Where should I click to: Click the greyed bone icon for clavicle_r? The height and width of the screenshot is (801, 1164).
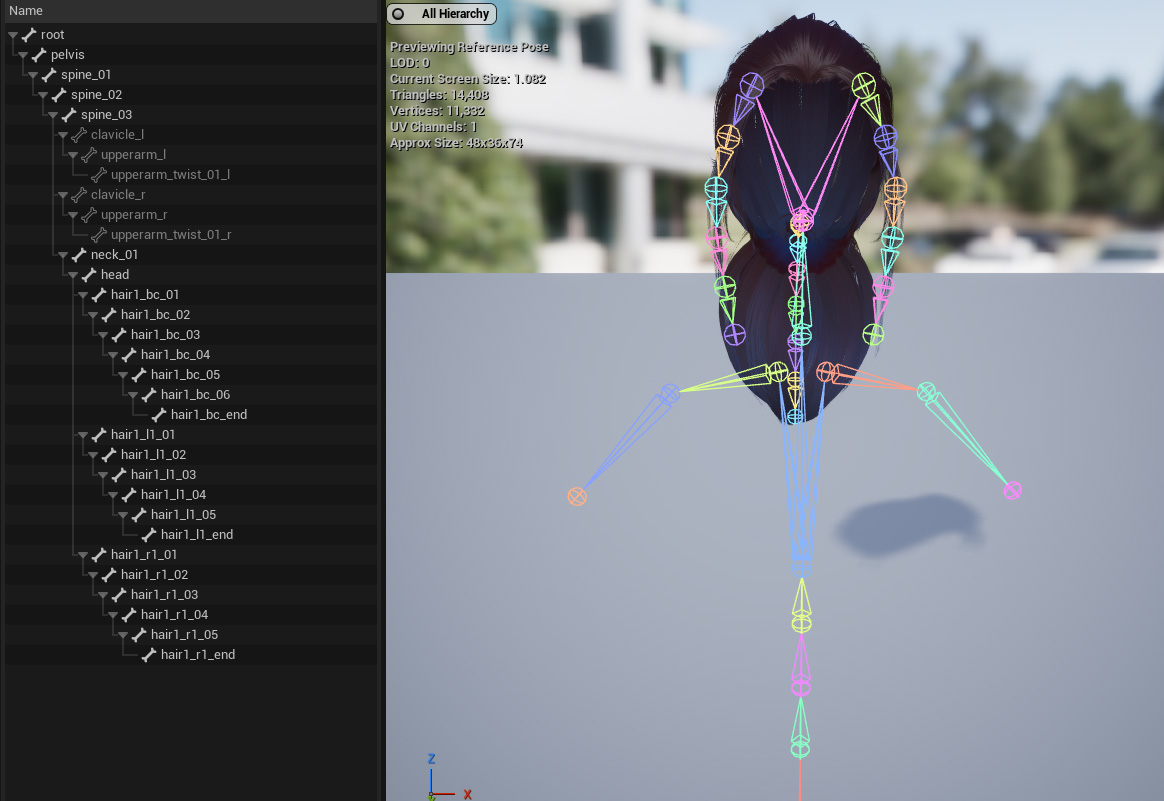click(x=79, y=194)
